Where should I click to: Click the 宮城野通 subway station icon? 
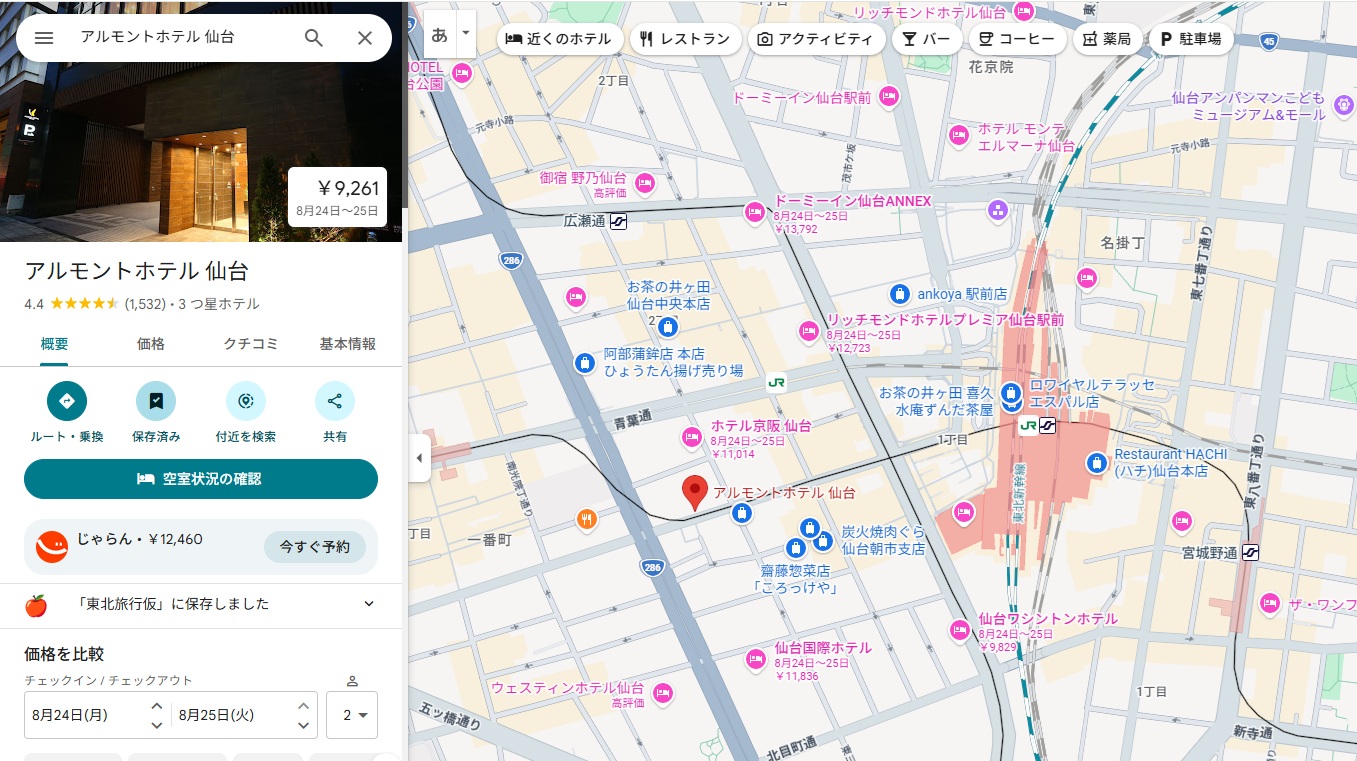pyautogui.click(x=1250, y=552)
